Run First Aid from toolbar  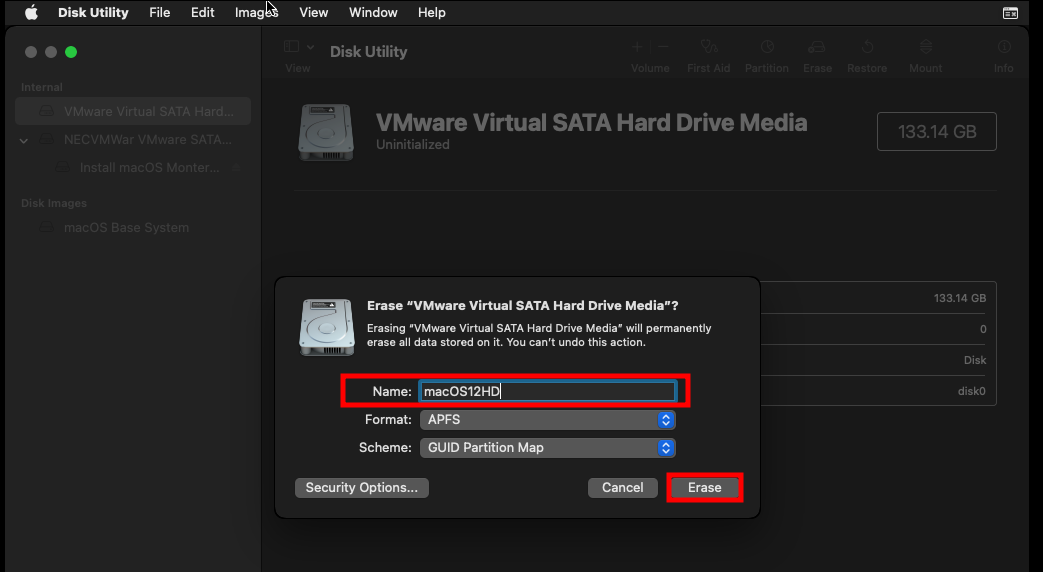709,47
